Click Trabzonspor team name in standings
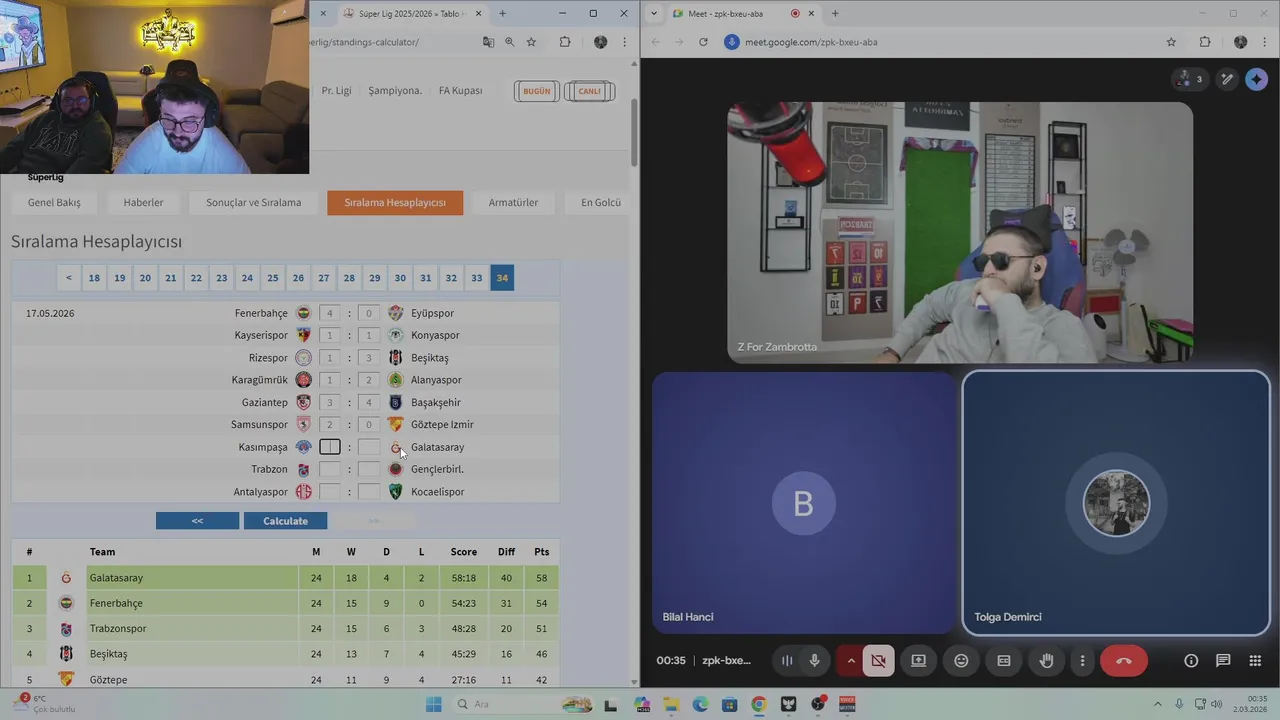 pyautogui.click(x=118, y=629)
